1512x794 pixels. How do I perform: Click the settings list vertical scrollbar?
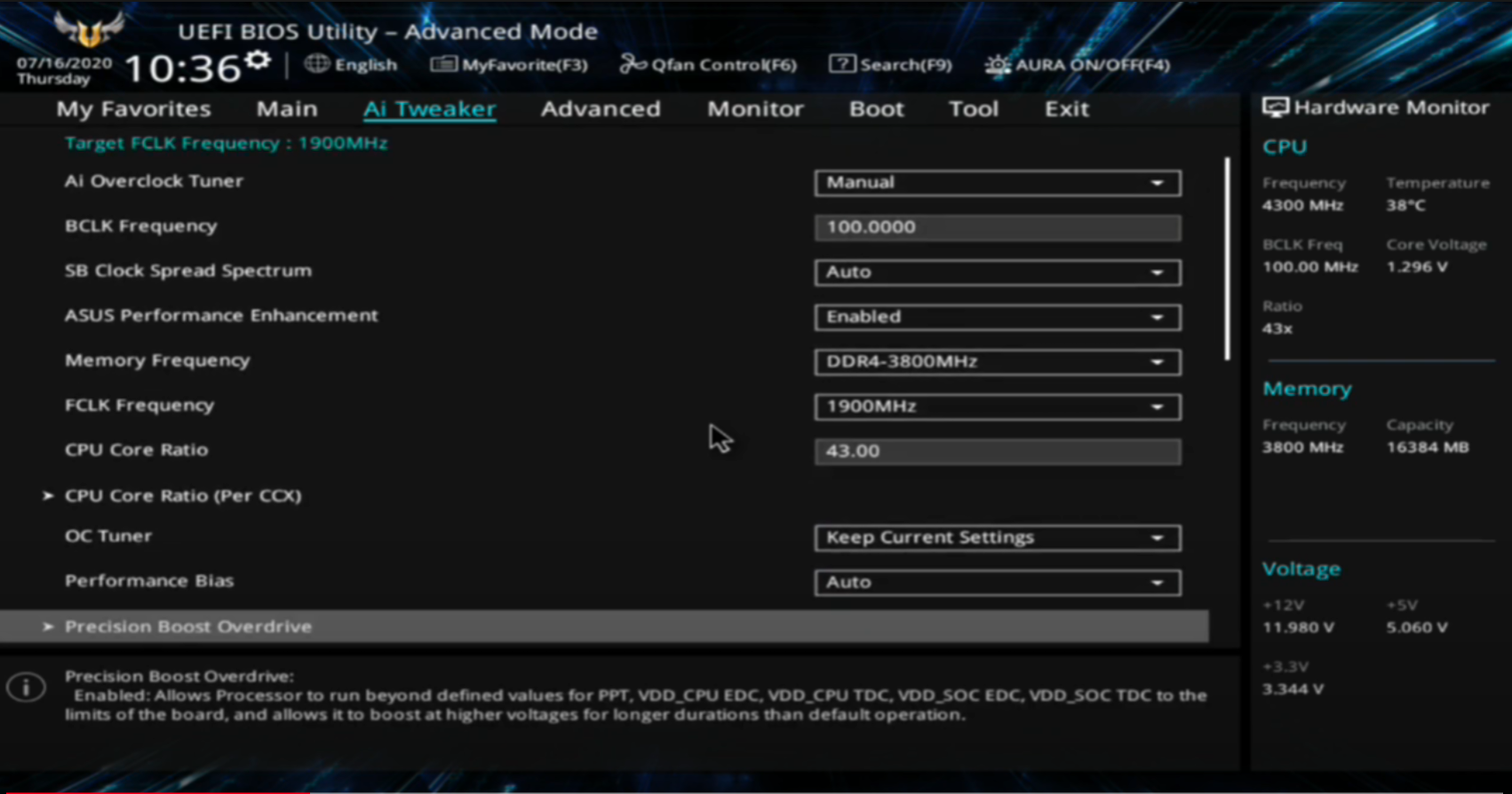[x=1228, y=258]
